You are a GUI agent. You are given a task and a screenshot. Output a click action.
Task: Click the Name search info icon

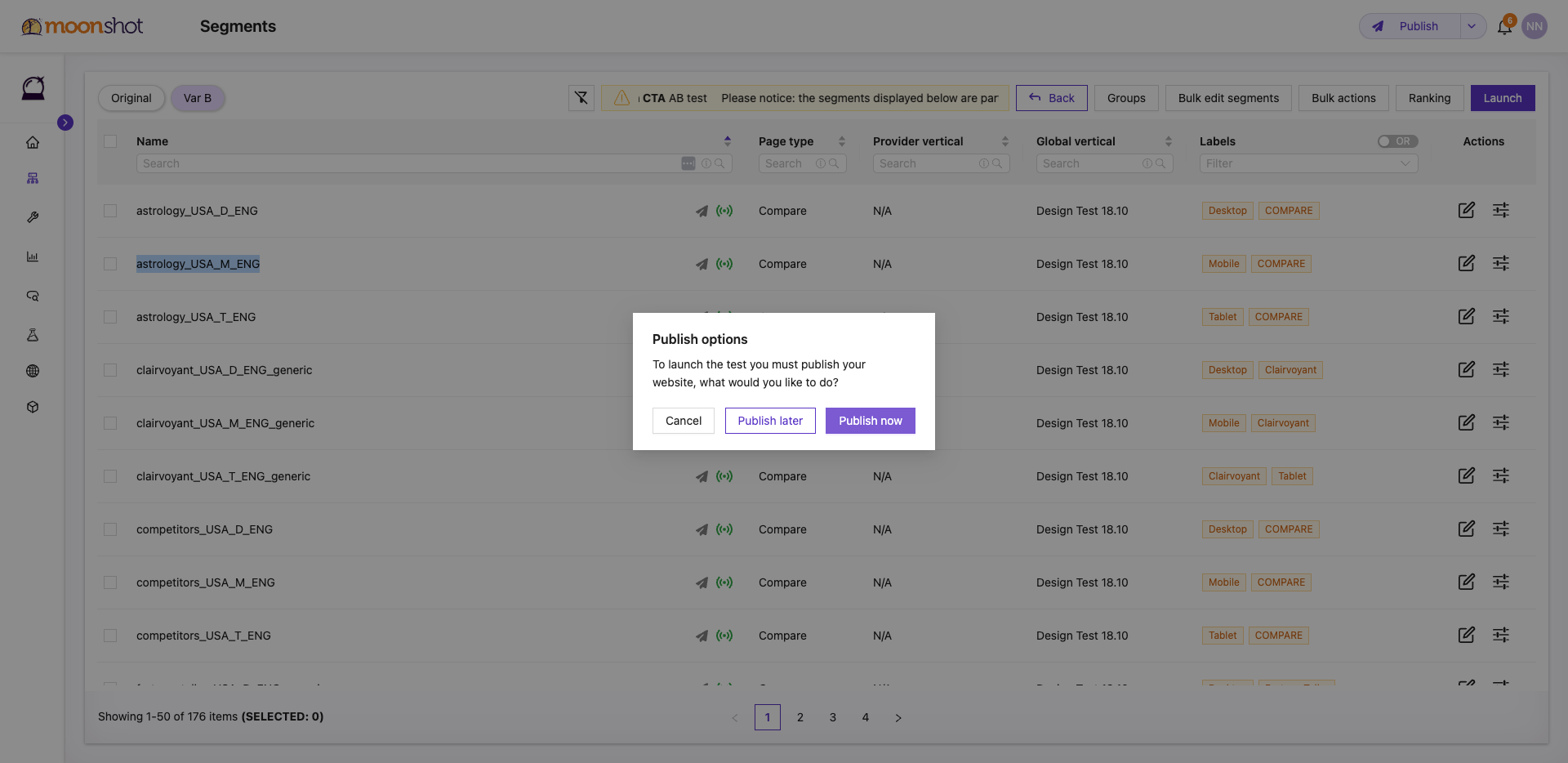(706, 163)
